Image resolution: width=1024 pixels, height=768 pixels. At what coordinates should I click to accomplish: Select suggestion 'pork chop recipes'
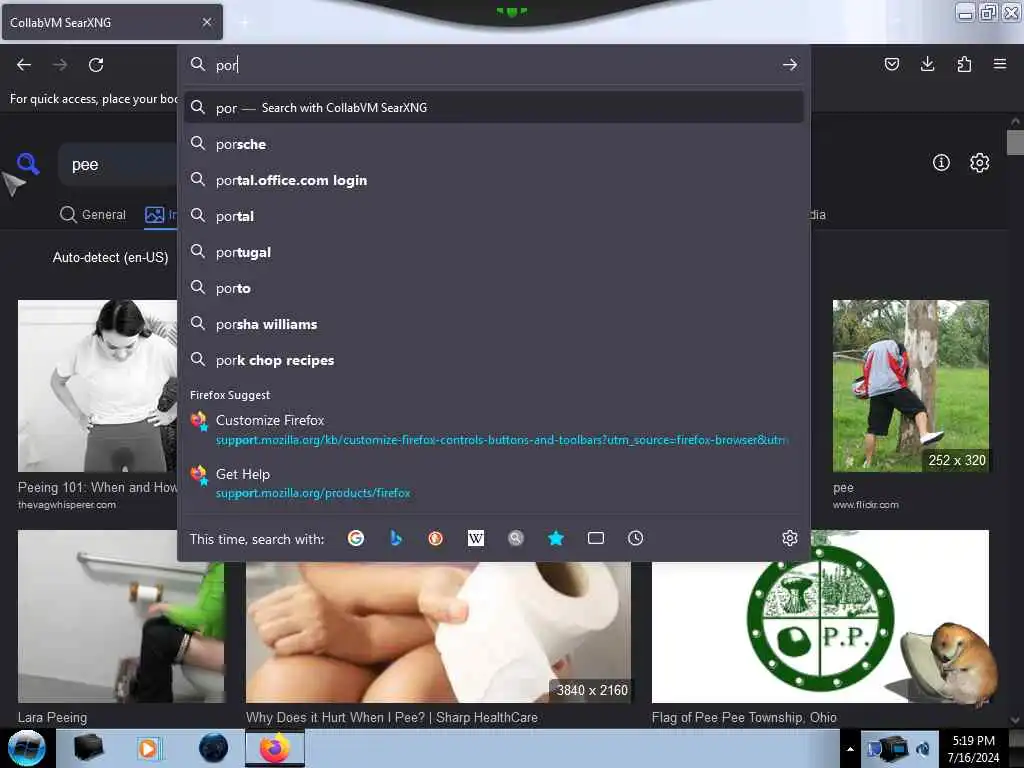(x=494, y=360)
